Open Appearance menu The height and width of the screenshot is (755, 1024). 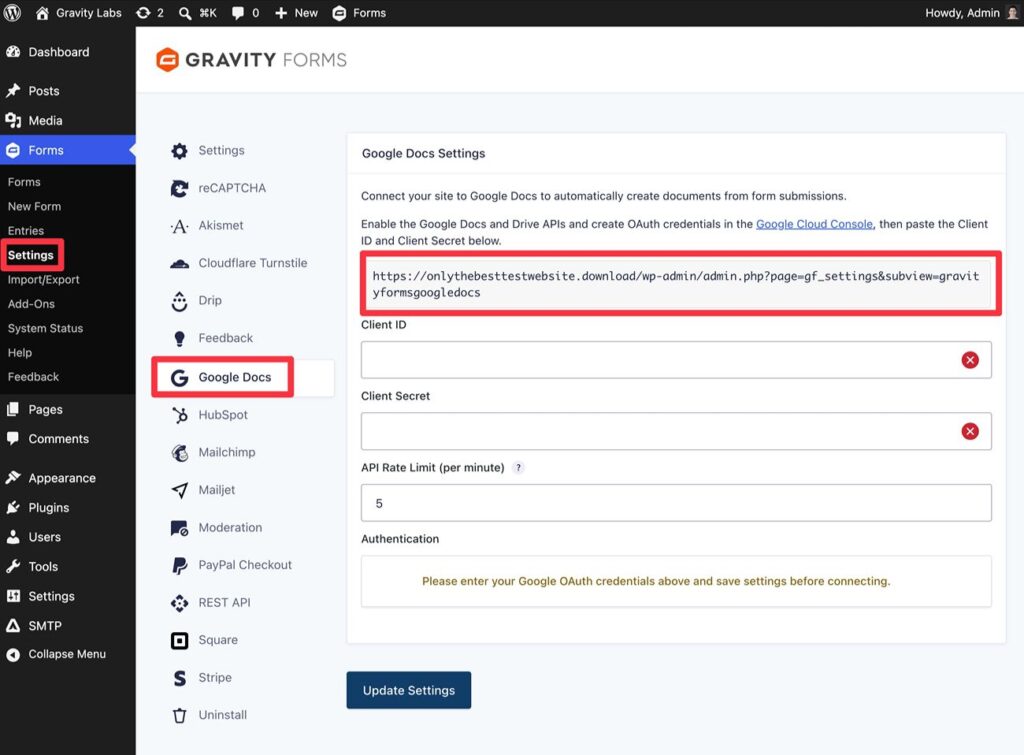pyautogui.click(x=68, y=478)
